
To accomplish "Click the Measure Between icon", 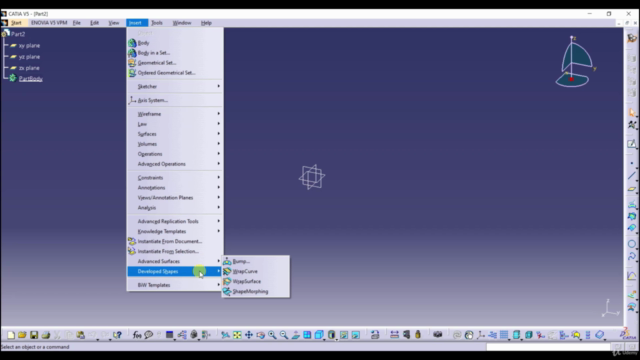I will coord(394,335).
